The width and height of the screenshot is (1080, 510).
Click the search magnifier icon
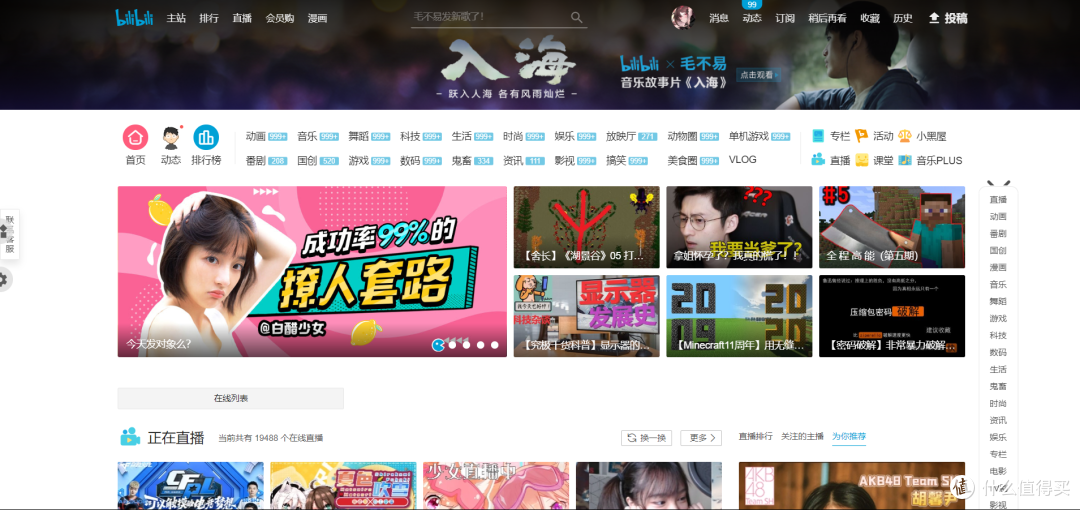click(577, 17)
